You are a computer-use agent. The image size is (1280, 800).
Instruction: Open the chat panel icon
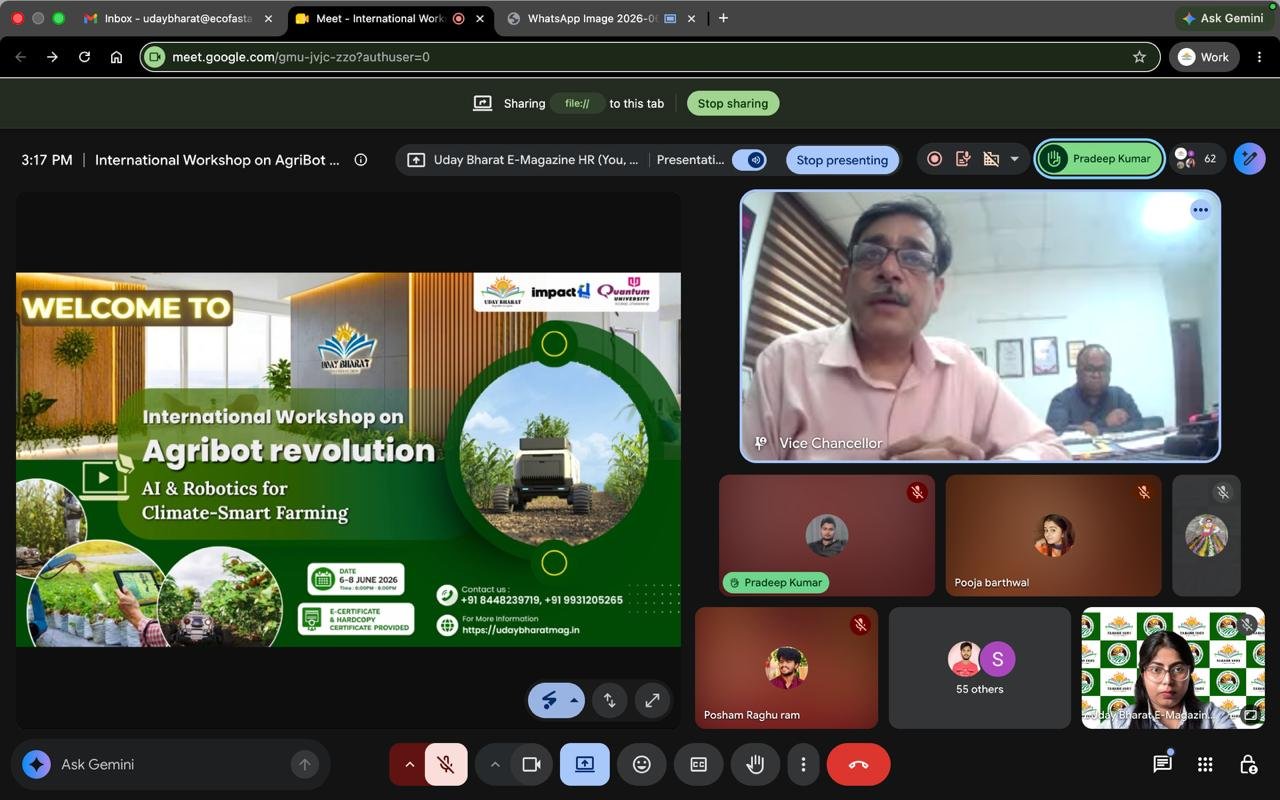tap(1162, 765)
